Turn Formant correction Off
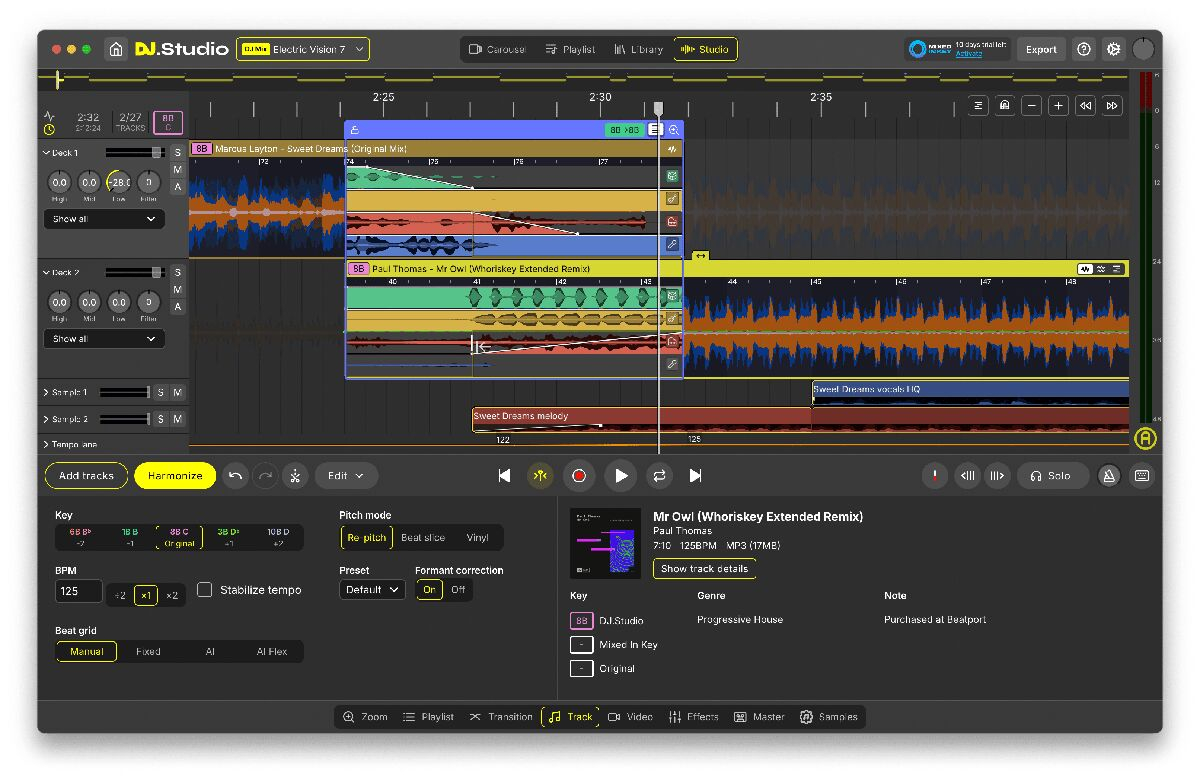Image resolution: width=1200 pixels, height=778 pixels. 458,590
